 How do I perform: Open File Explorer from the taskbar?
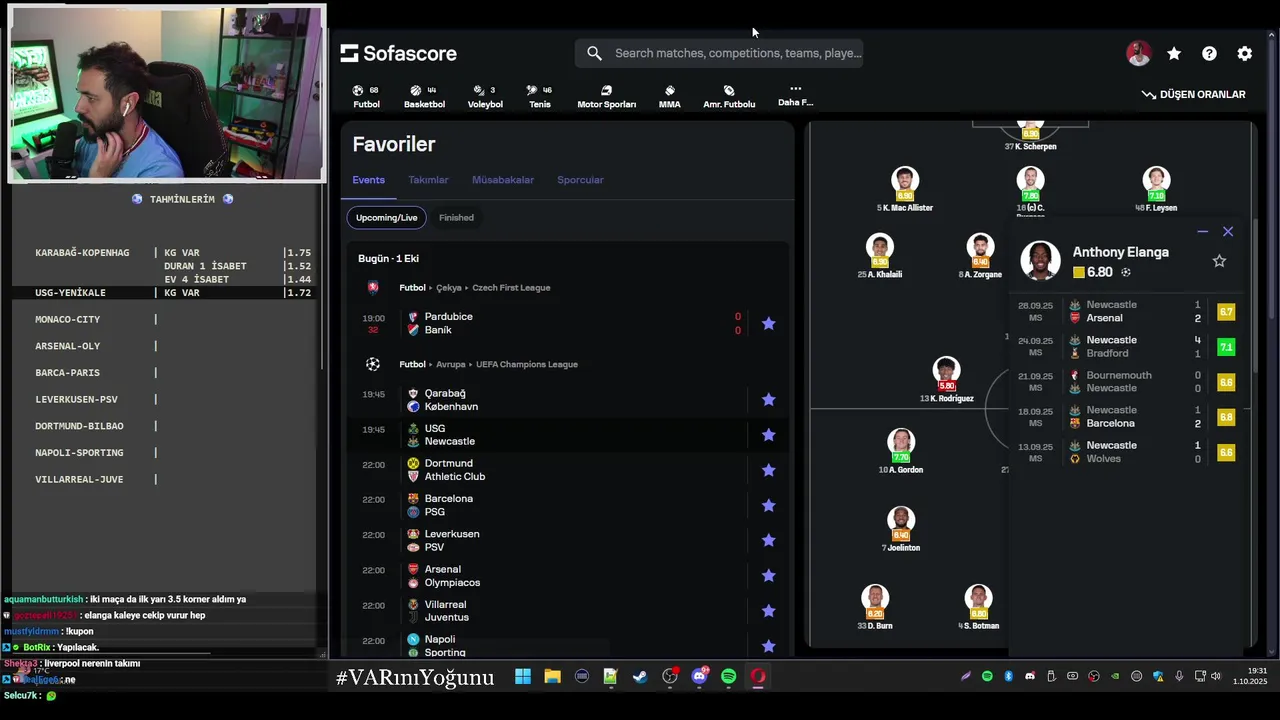pos(552,677)
